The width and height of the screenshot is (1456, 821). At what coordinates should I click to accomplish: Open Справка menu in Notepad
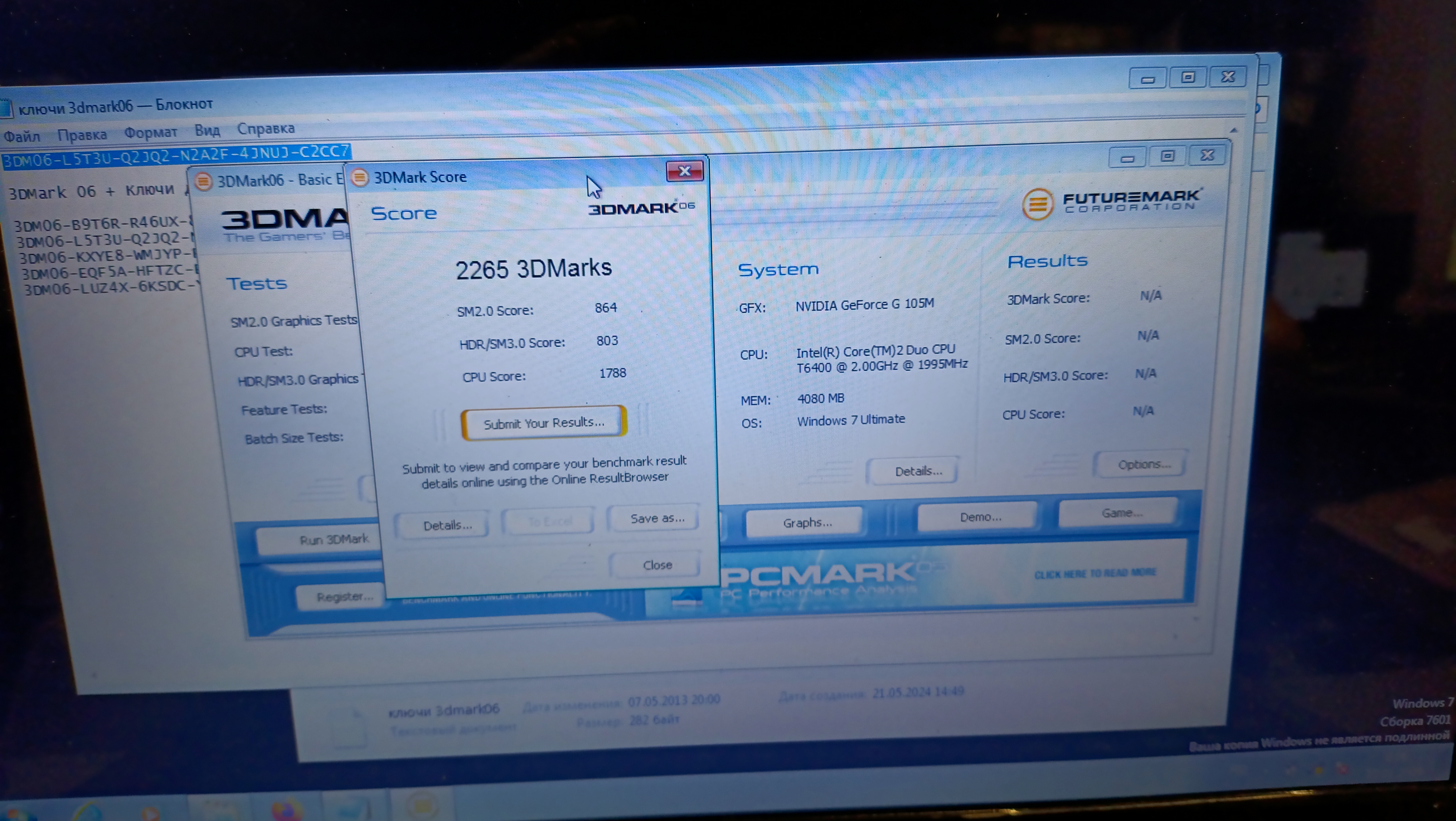click(x=266, y=128)
